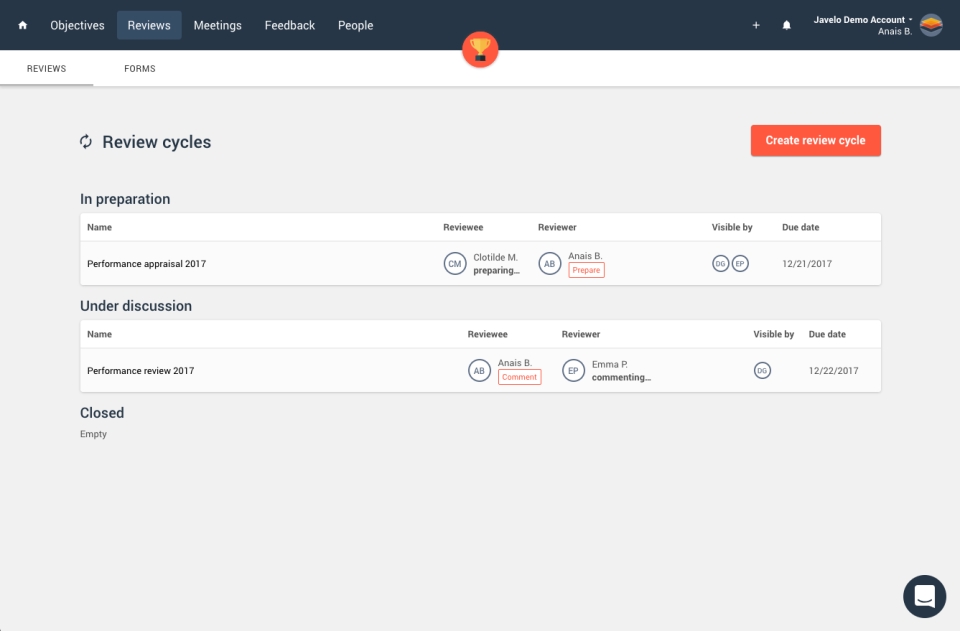The width and height of the screenshot is (960, 631).
Task: Open the notifications bell
Action: point(786,25)
